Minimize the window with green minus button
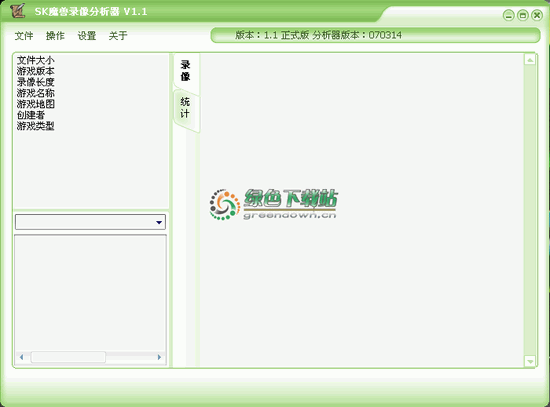Image resolution: width=550 pixels, height=407 pixels. [x=509, y=15]
